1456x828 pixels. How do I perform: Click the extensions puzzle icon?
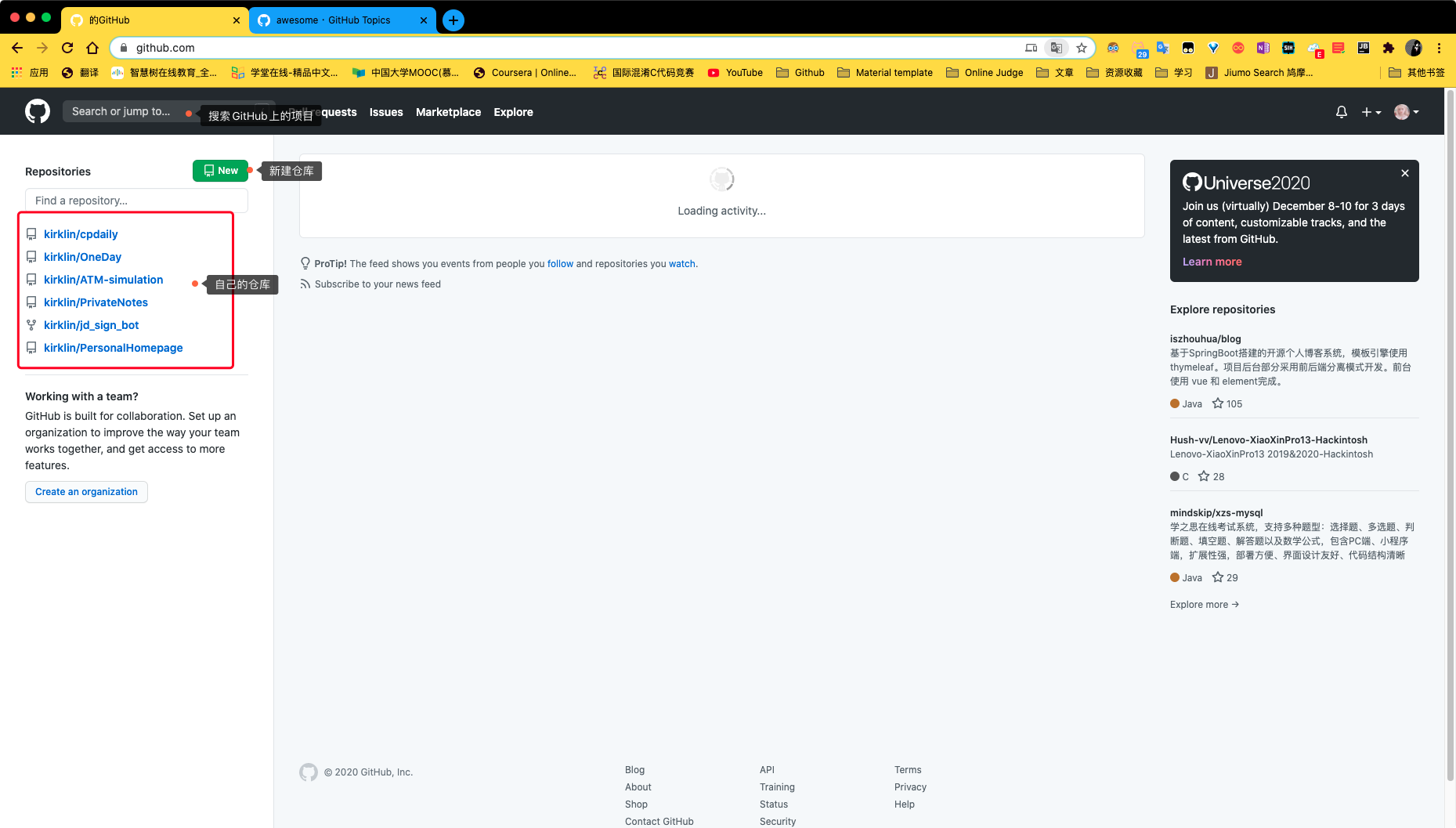point(1389,48)
